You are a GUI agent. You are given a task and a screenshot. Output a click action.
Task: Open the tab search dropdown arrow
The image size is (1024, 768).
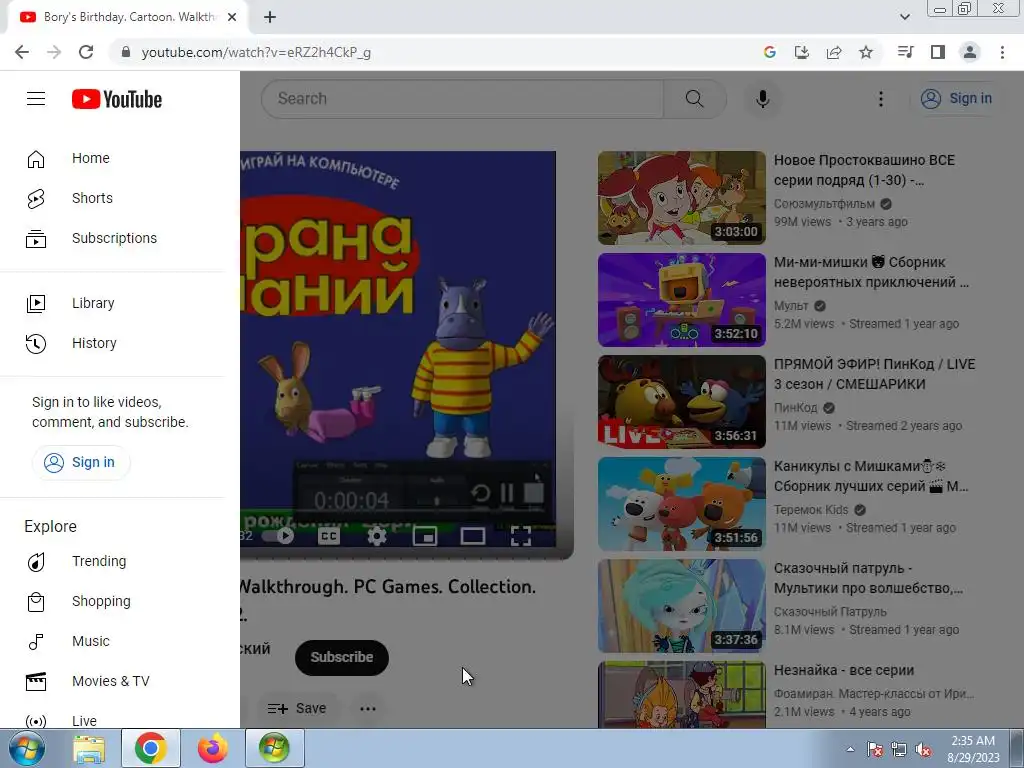(x=905, y=17)
